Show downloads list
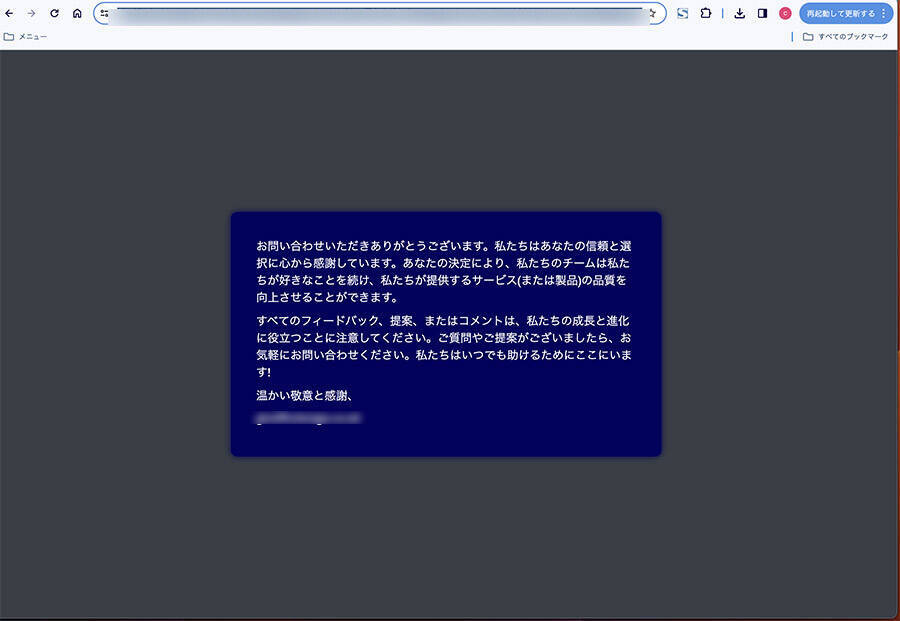The height and width of the screenshot is (621, 900). (x=739, y=13)
